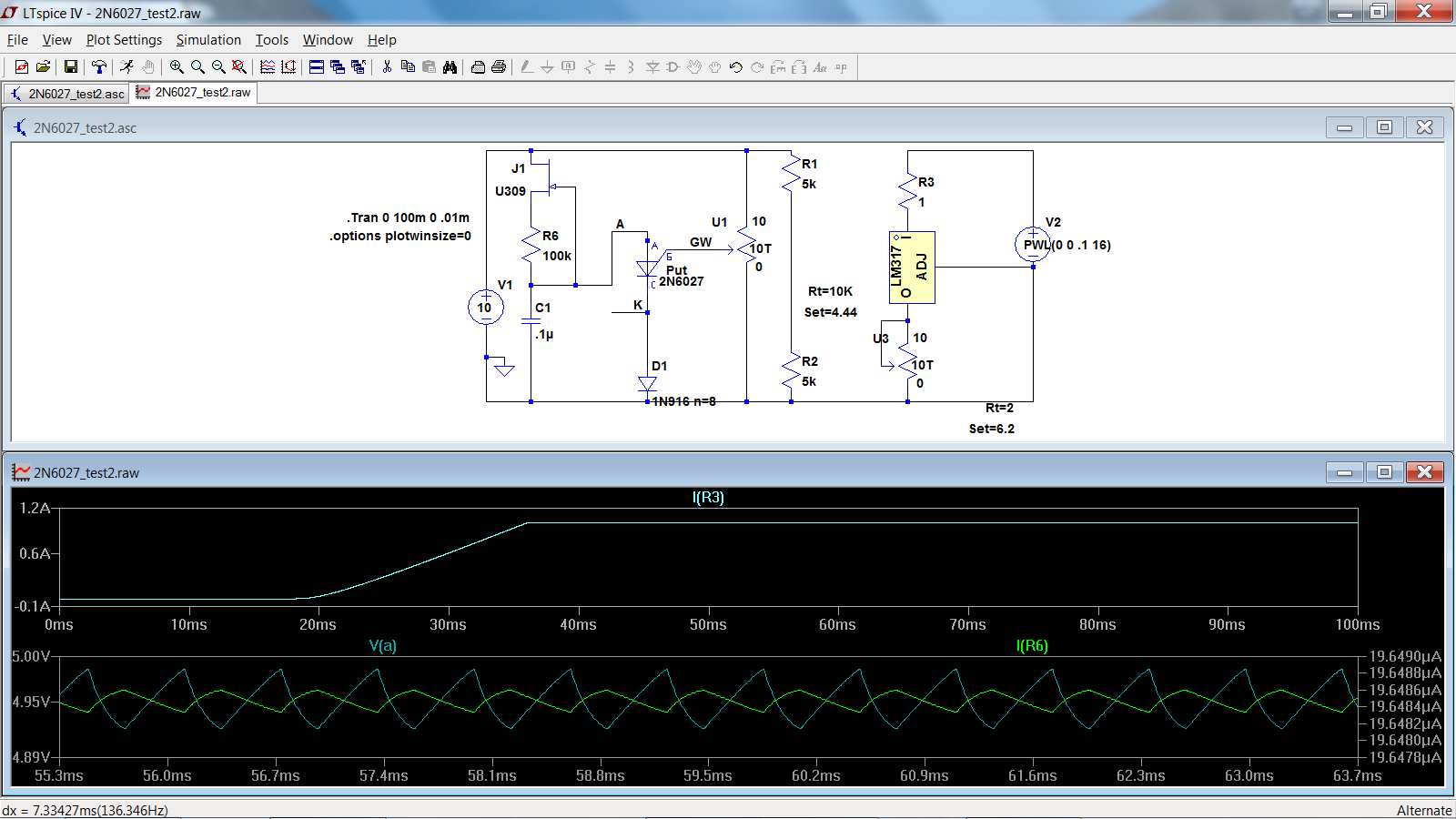This screenshot has height=819, width=1456.
Task: Select the Place Inductor tool
Action: [x=631, y=67]
